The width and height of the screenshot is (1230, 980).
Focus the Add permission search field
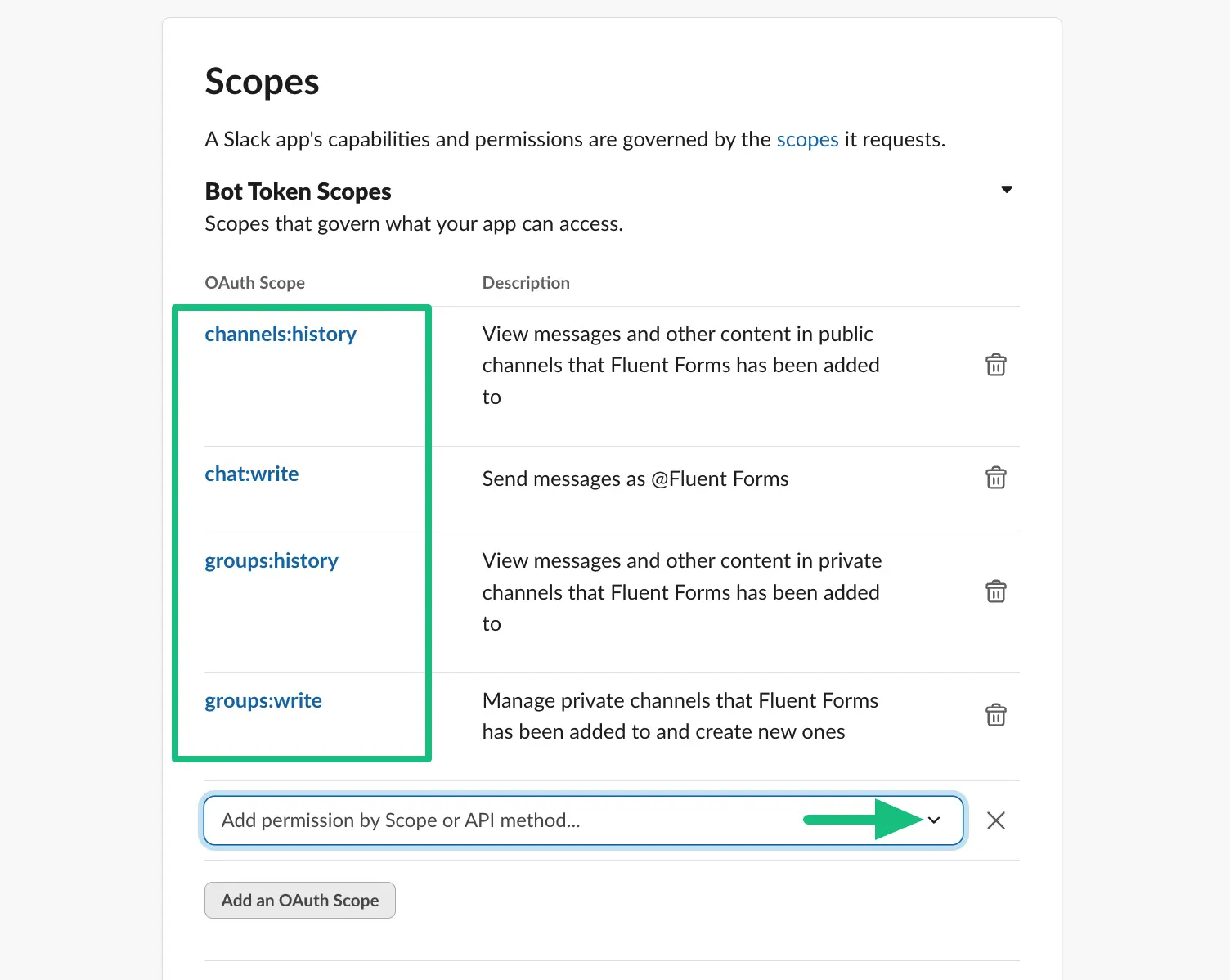click(491, 820)
